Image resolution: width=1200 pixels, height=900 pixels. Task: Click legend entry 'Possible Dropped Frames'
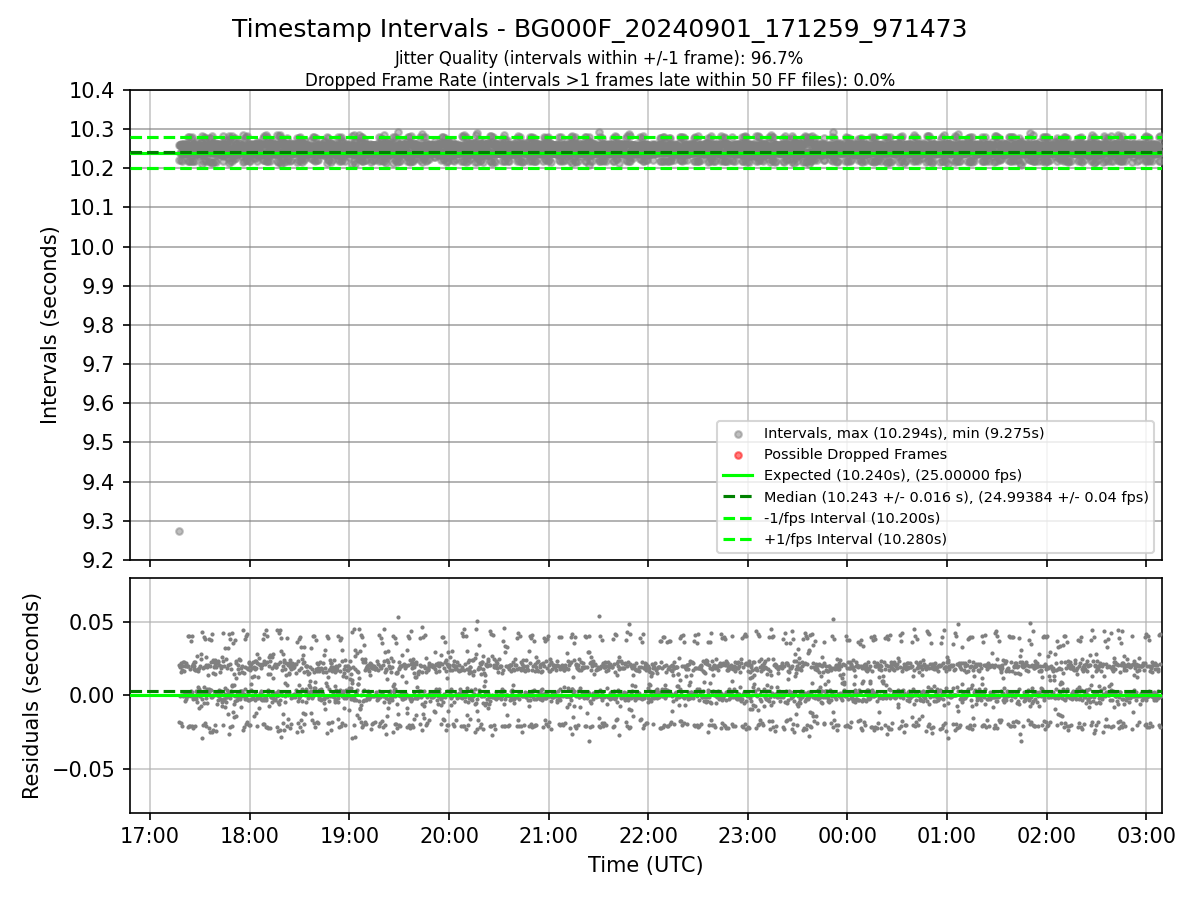click(x=855, y=454)
